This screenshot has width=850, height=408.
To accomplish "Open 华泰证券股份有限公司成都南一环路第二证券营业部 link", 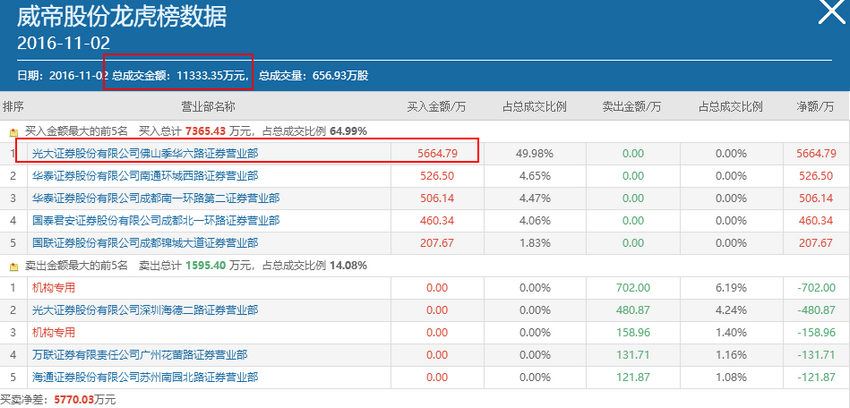I will click(156, 198).
